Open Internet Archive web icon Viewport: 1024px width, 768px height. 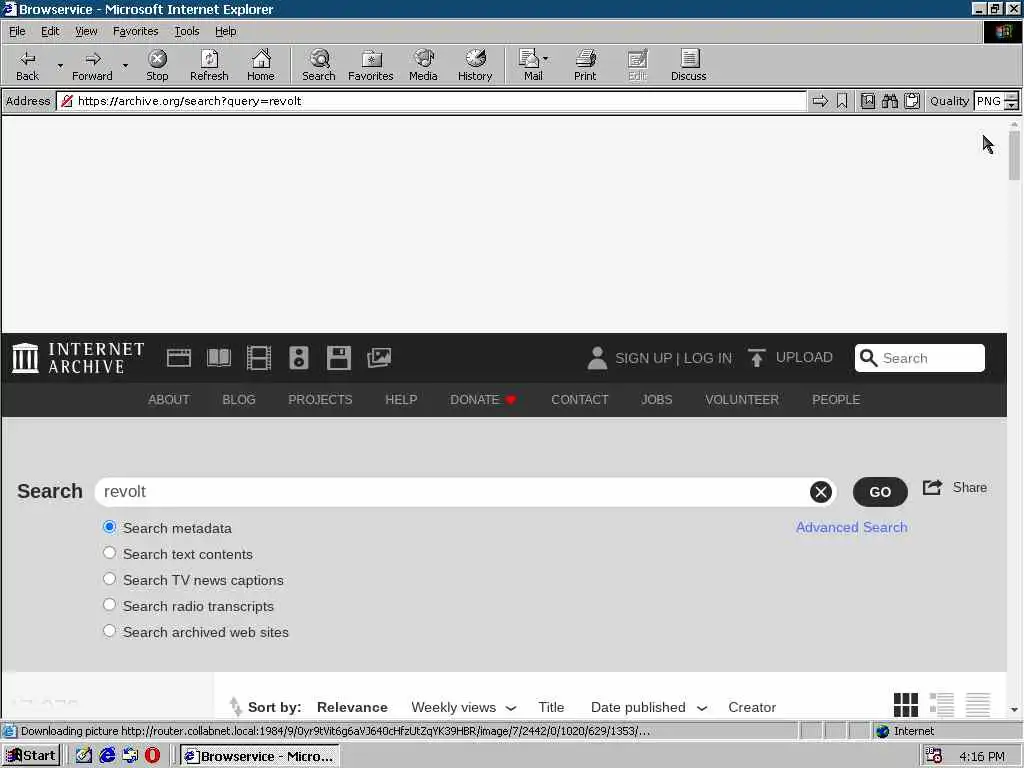coord(178,358)
